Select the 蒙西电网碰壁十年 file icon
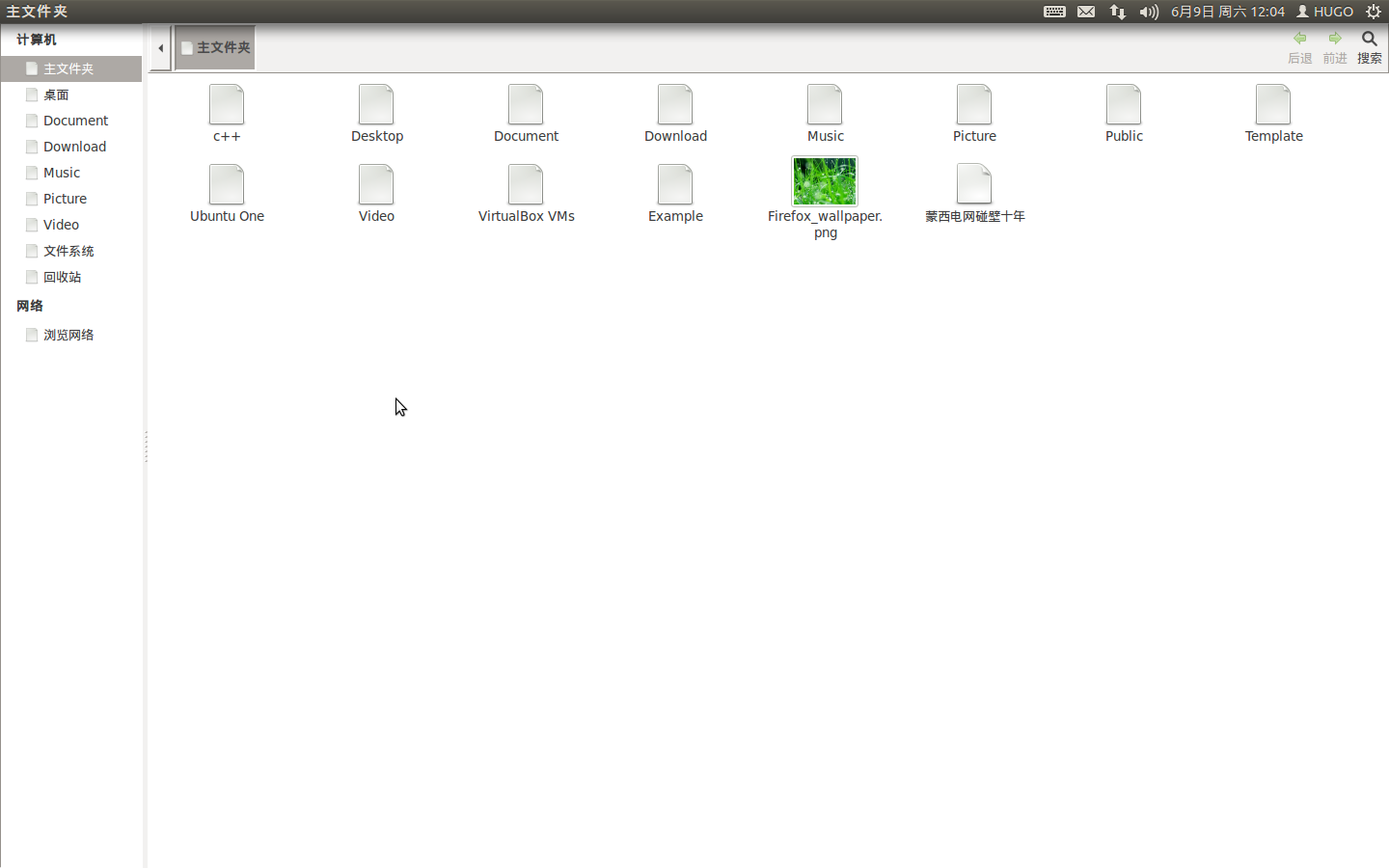 click(974, 184)
